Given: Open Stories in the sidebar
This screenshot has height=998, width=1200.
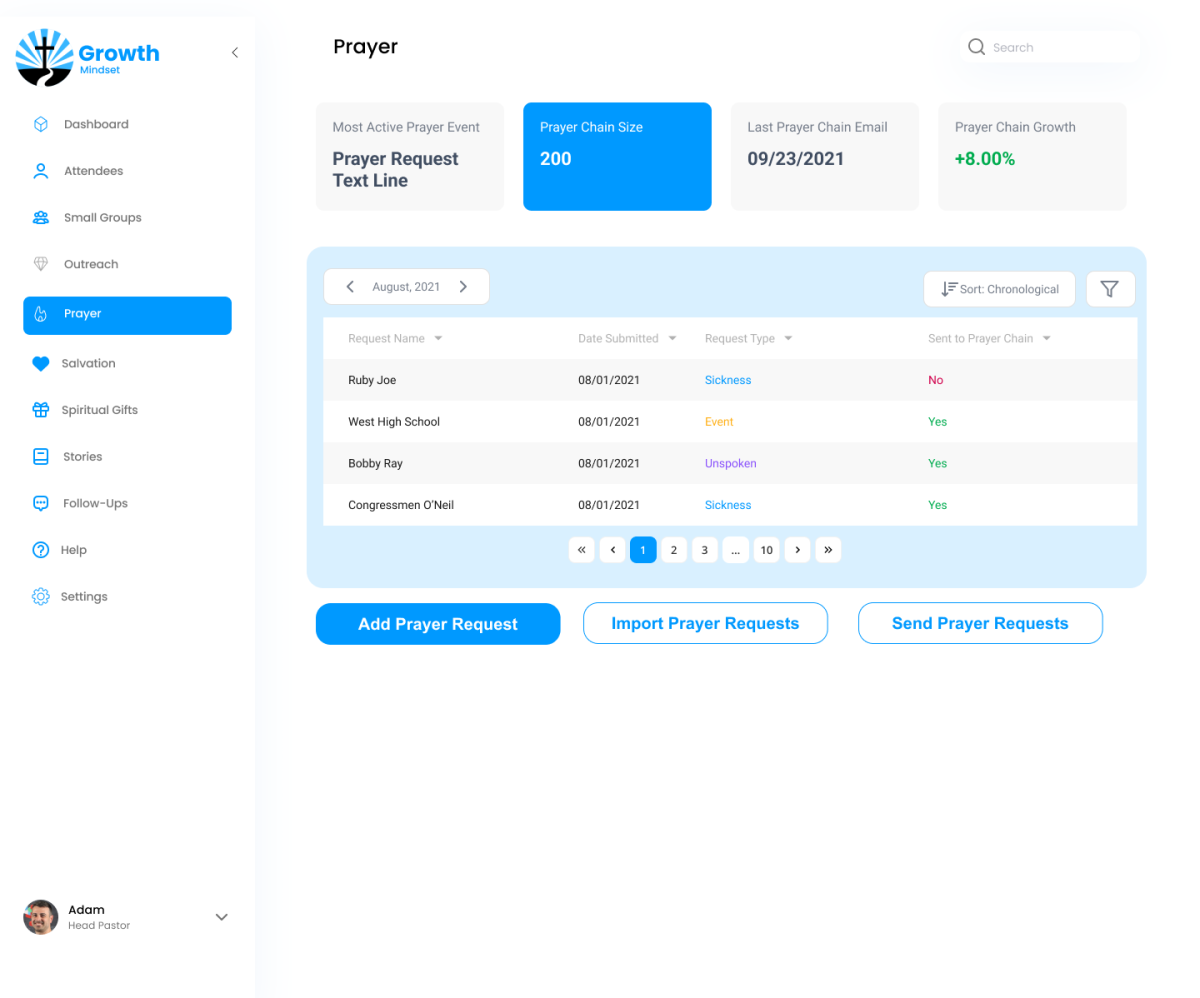Looking at the screenshot, I should [82, 457].
